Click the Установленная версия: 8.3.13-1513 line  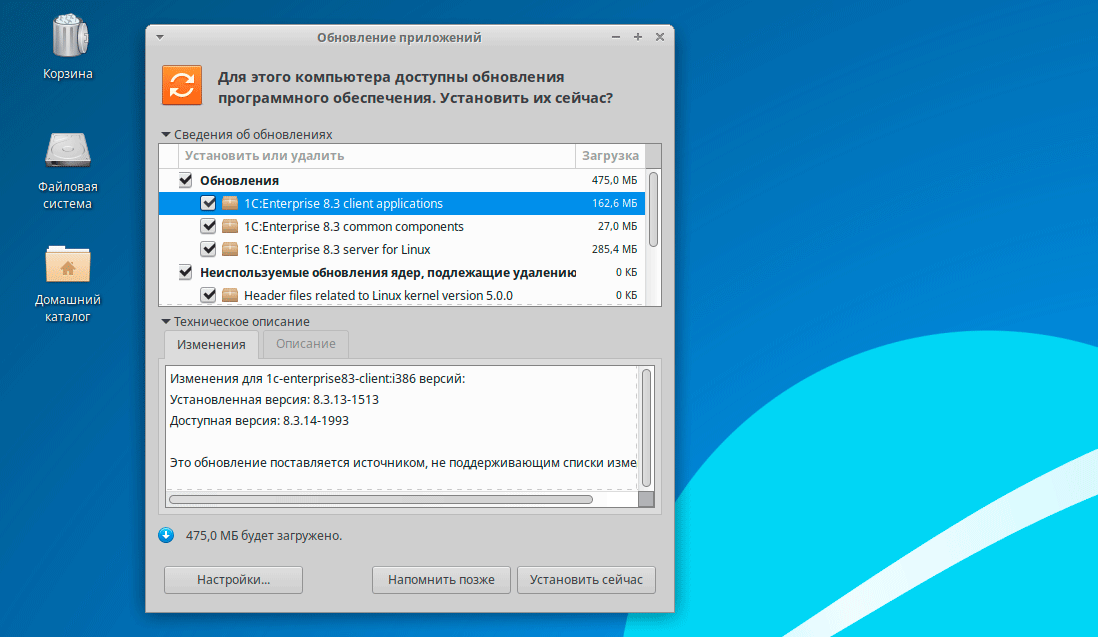[x=274, y=400]
